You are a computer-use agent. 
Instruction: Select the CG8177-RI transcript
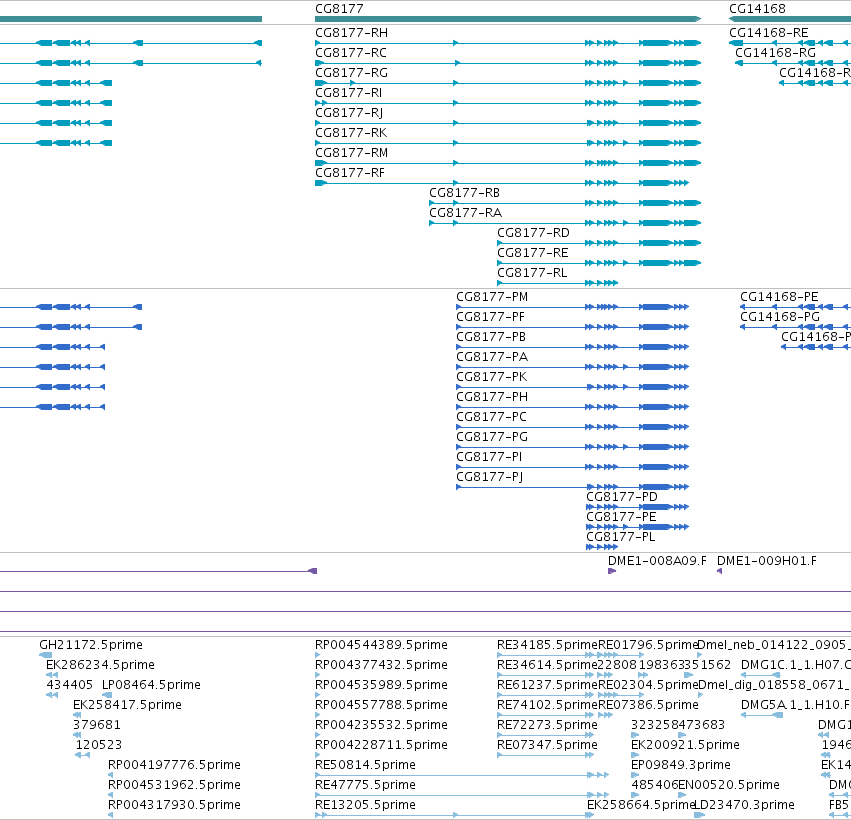[x=348, y=93]
